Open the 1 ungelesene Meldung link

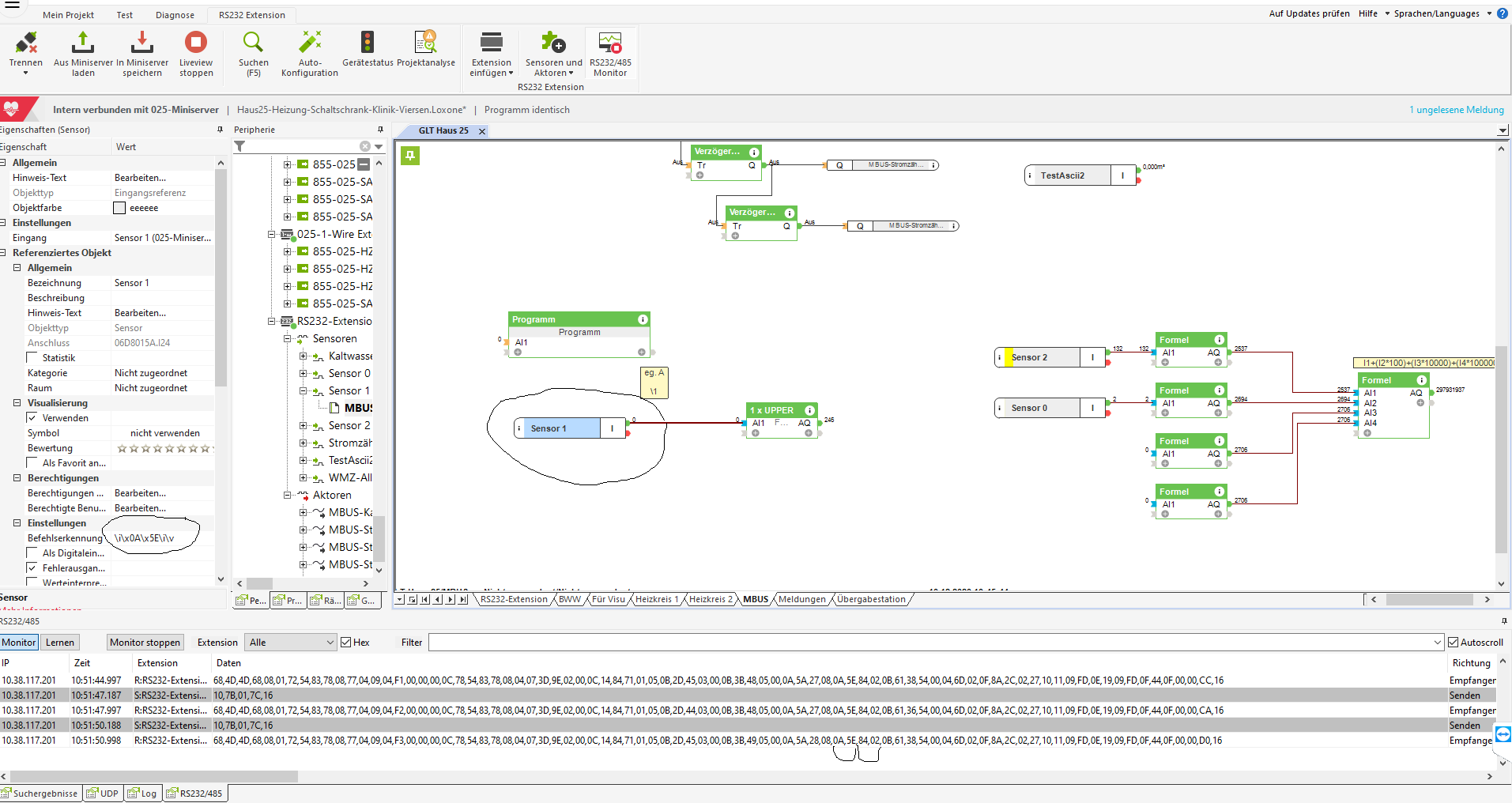pyautogui.click(x=1456, y=110)
